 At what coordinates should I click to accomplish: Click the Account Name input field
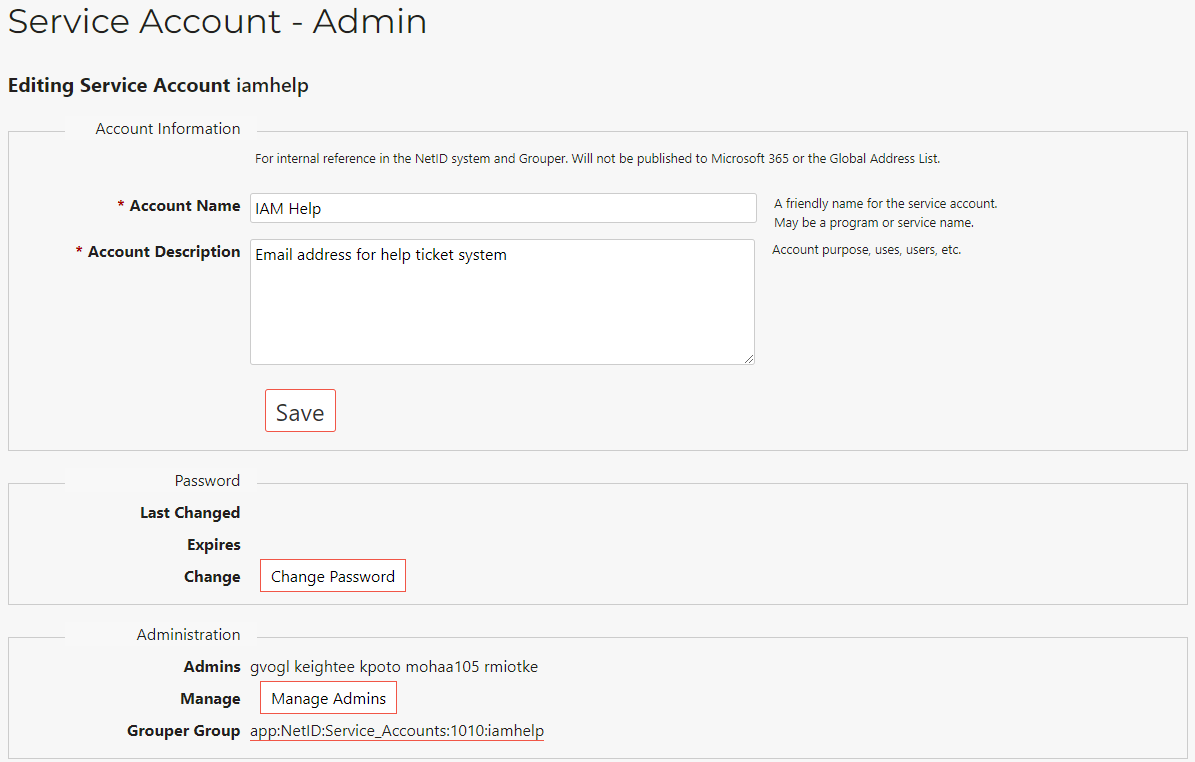[x=502, y=208]
